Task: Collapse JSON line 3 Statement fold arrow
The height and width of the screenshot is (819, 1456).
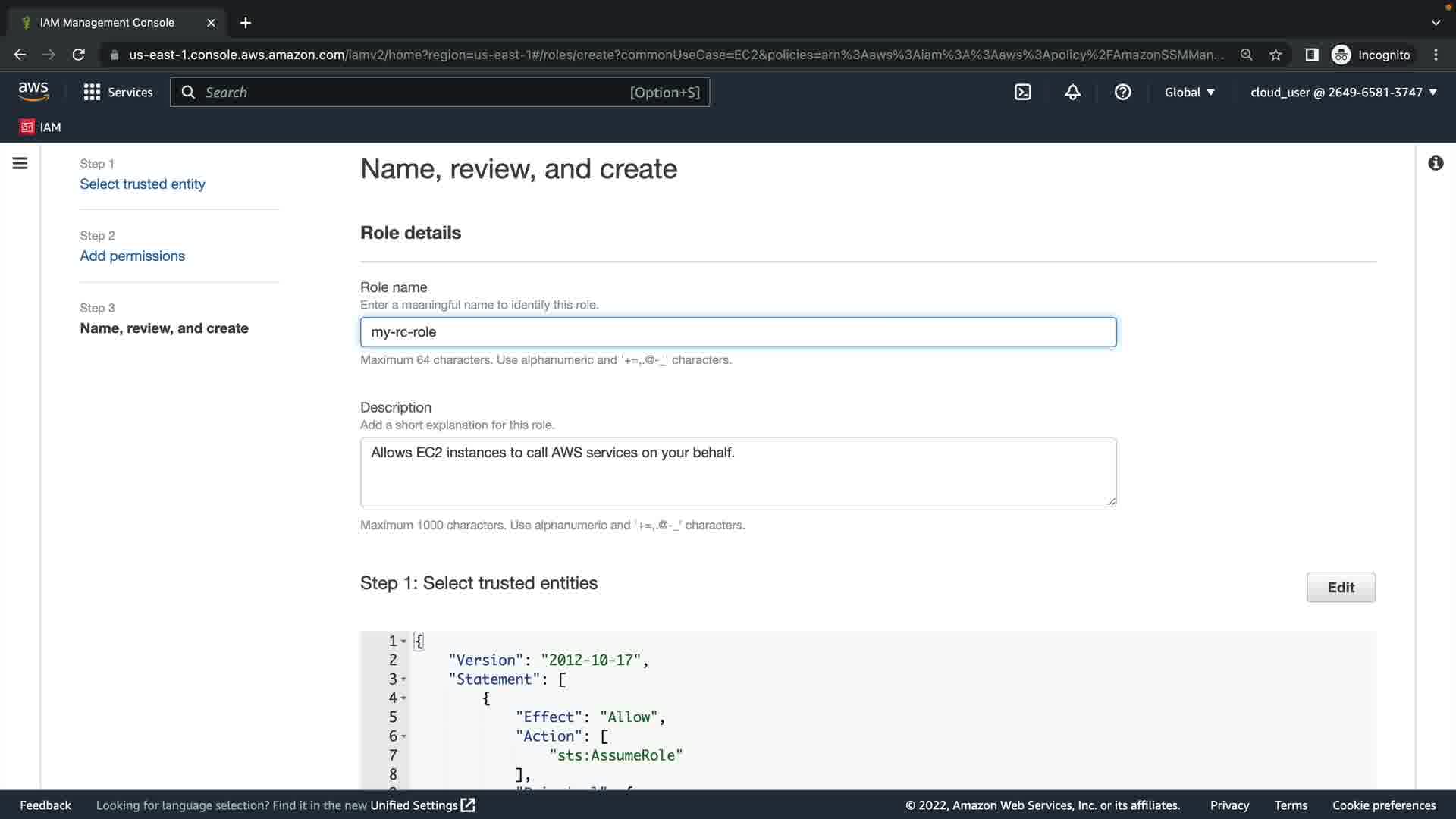Action: [x=403, y=679]
